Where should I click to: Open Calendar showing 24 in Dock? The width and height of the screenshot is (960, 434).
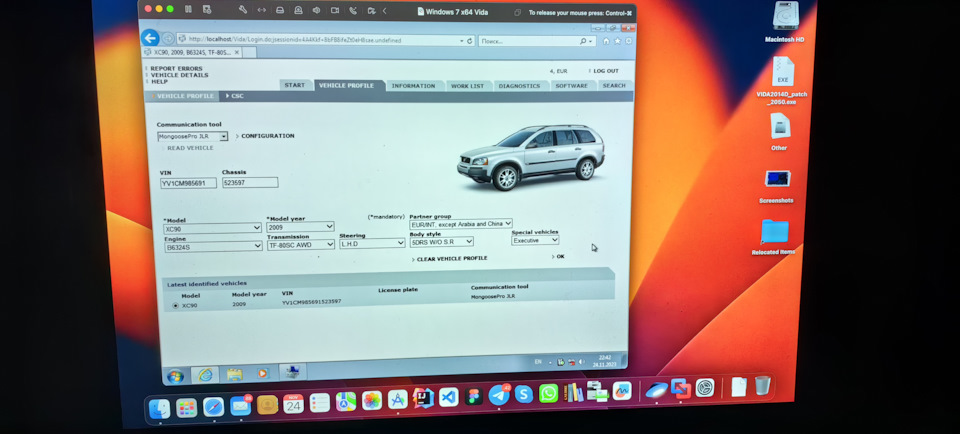[x=293, y=404]
